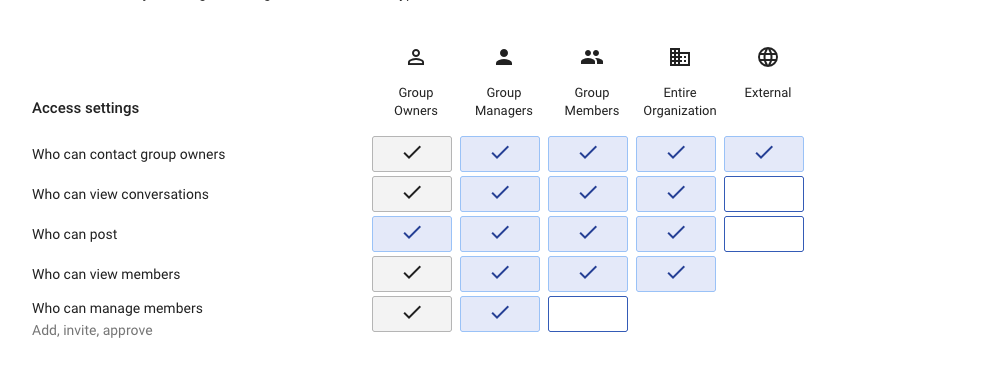Uncheck Group Members for view members

(x=588, y=274)
